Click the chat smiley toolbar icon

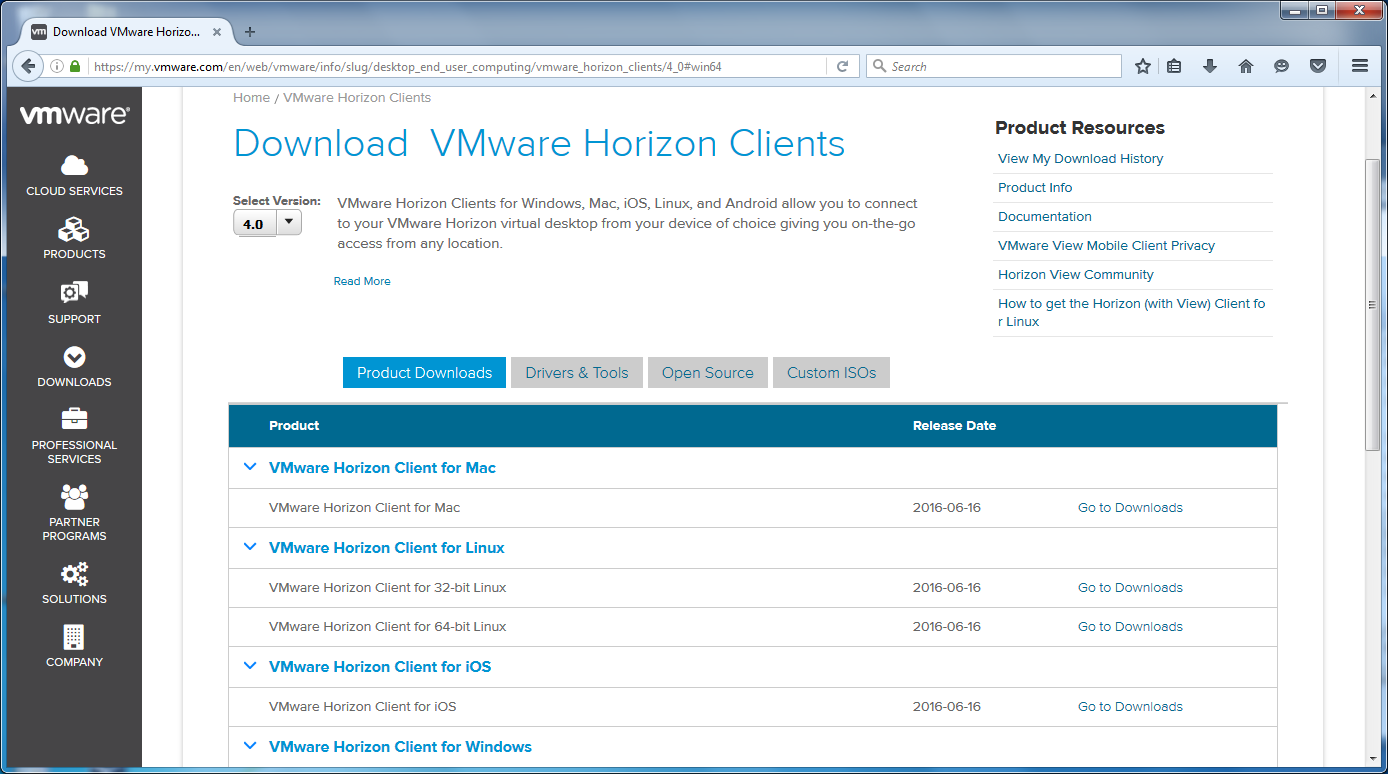click(x=1282, y=66)
